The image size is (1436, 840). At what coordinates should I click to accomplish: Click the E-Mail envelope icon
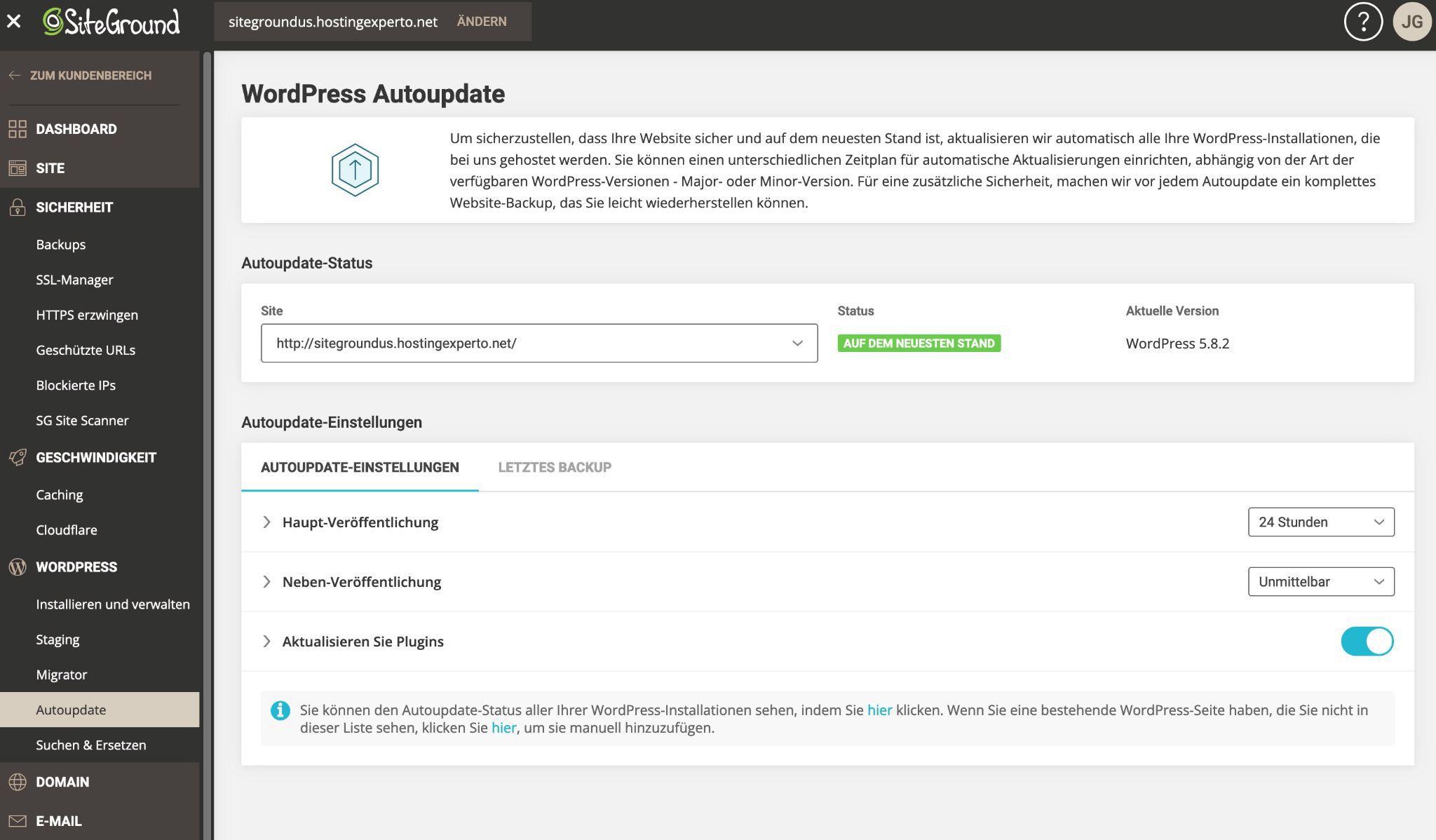18,821
